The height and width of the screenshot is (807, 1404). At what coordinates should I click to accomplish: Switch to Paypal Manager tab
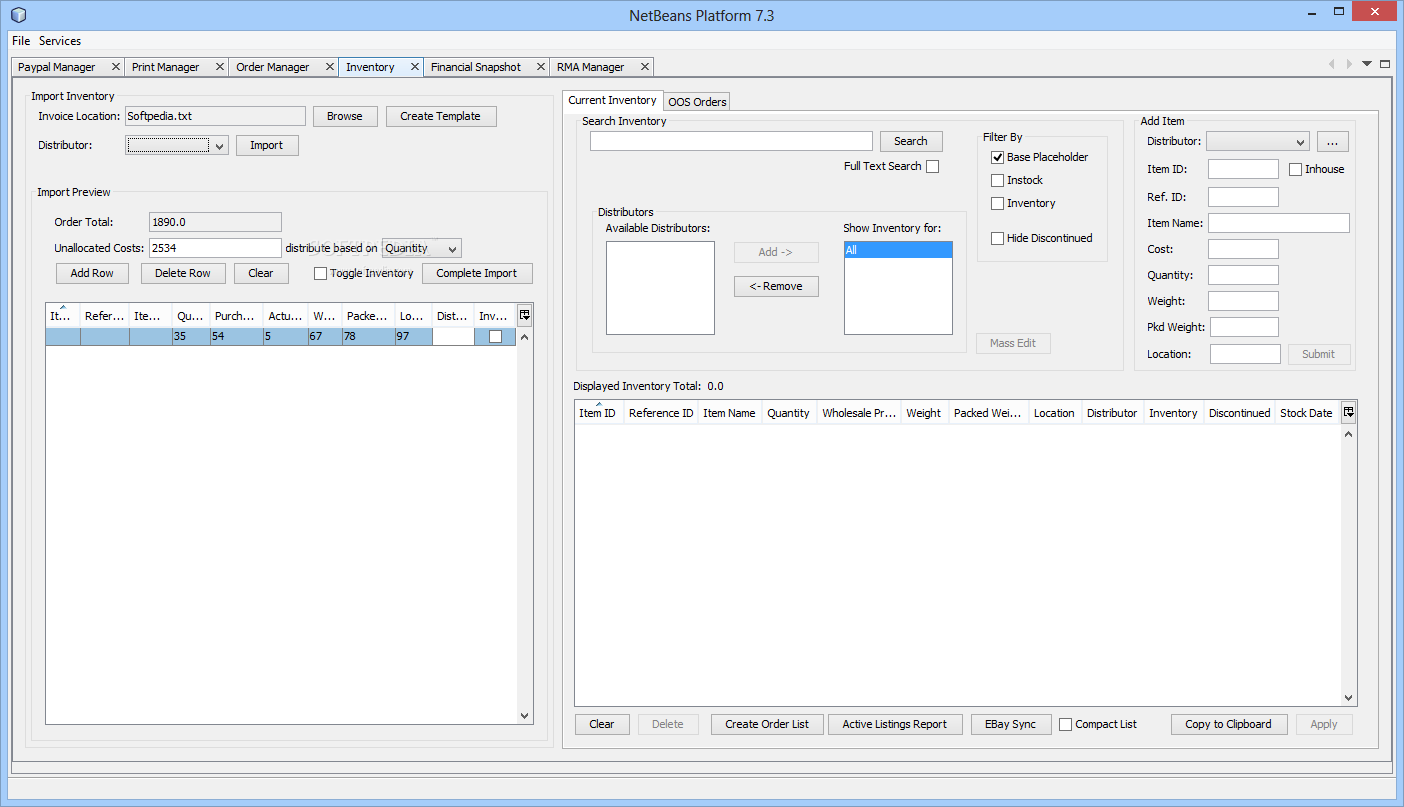[57, 67]
